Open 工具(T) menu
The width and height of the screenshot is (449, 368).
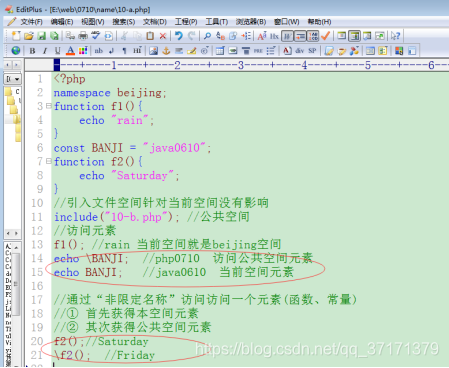click(217, 22)
